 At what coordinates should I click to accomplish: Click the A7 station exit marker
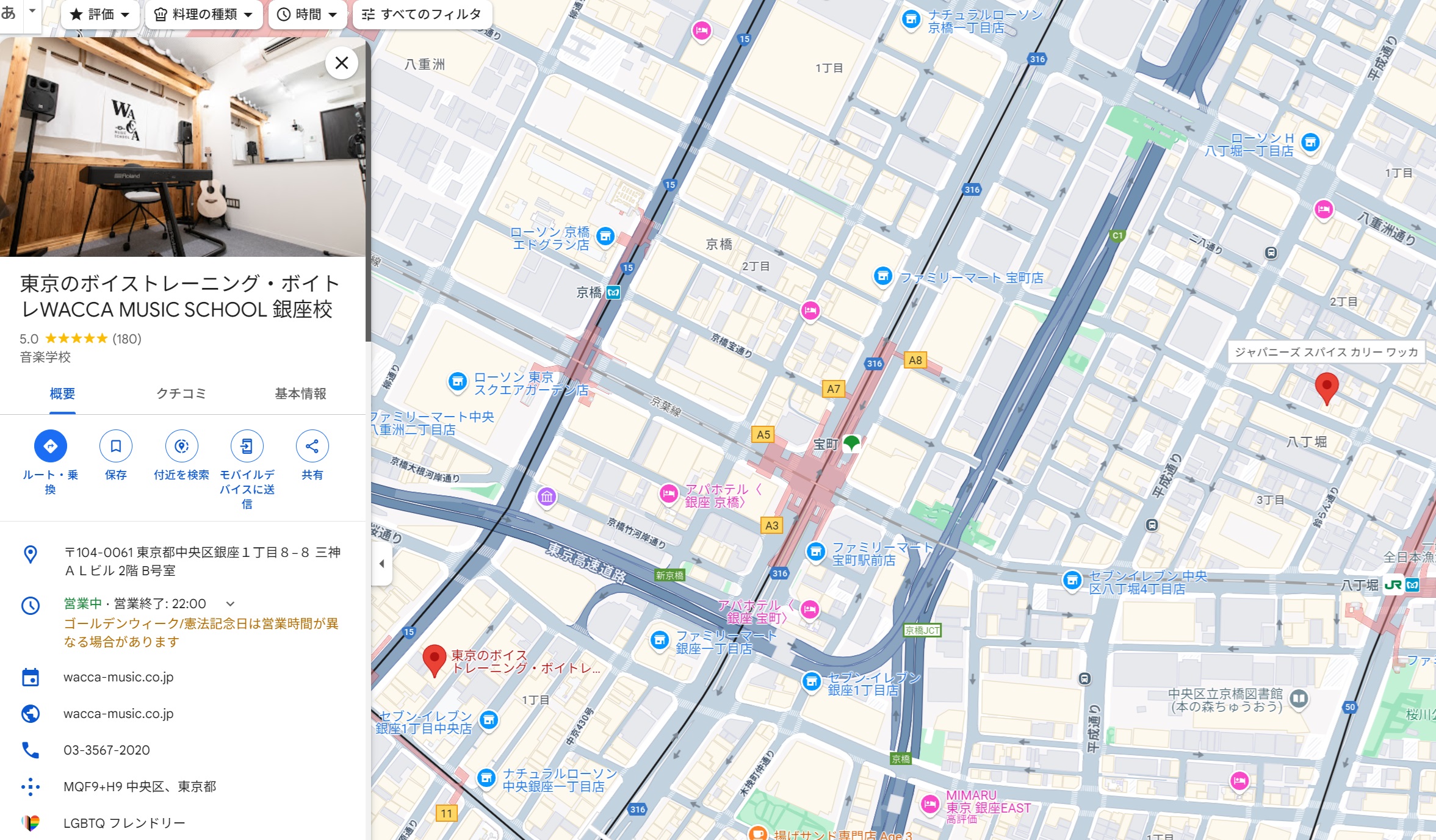(x=833, y=389)
